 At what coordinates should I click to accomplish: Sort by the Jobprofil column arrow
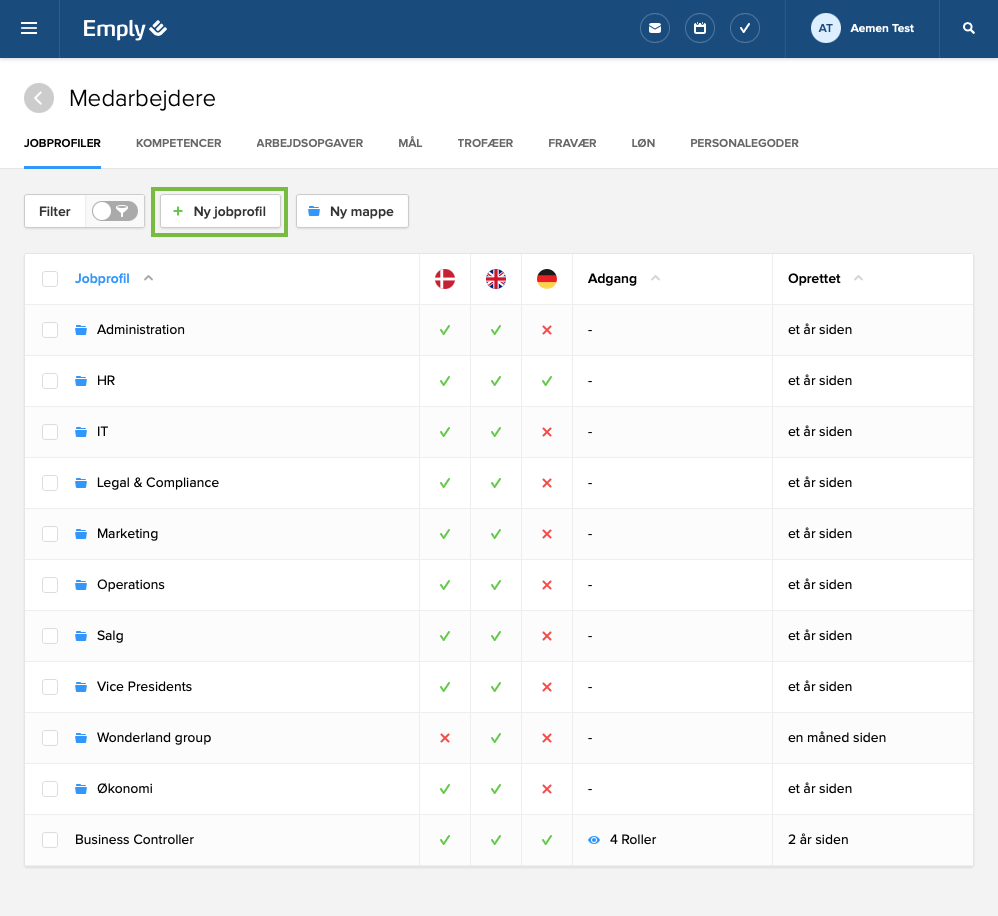[x=149, y=279]
